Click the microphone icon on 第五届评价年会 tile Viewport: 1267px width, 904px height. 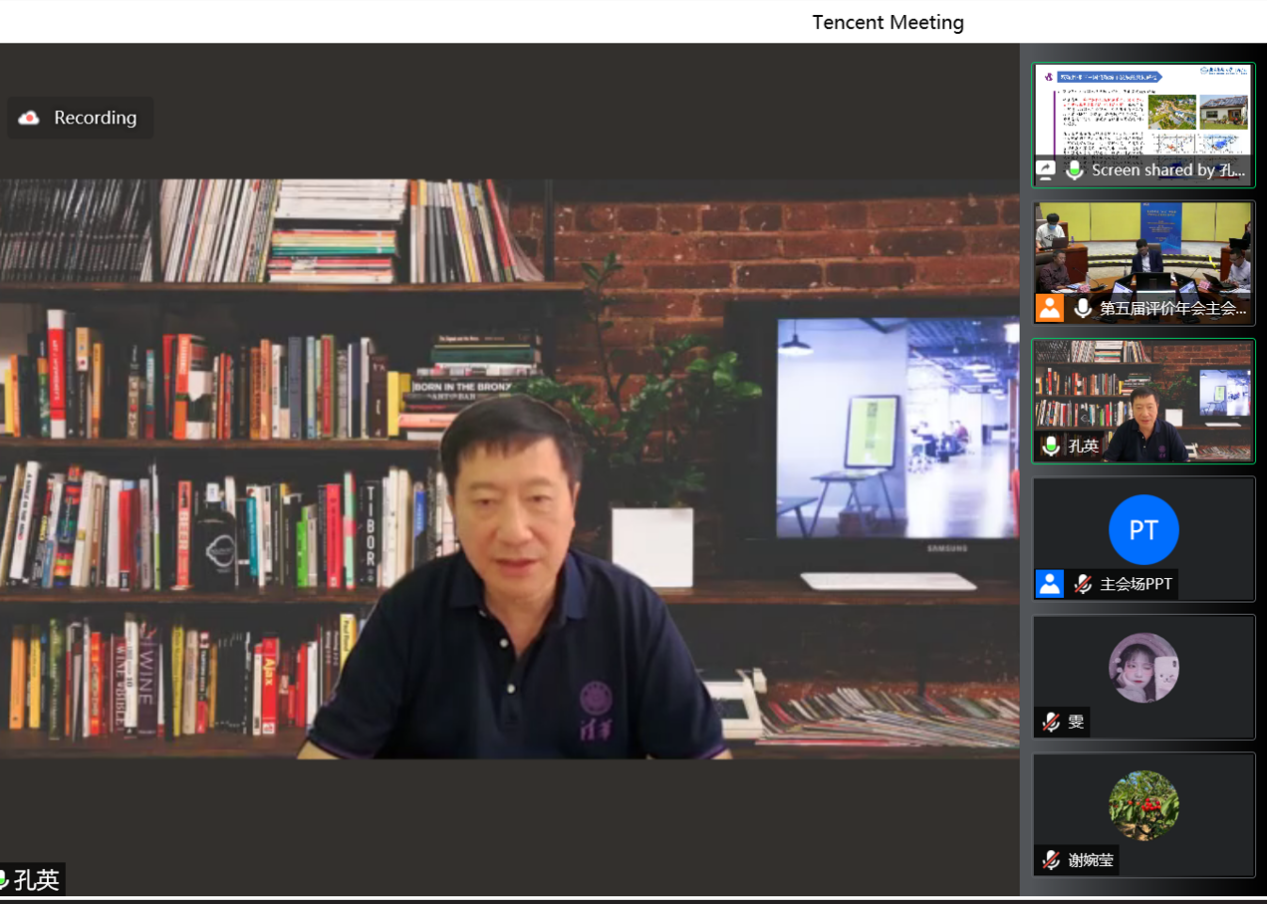pyautogui.click(x=1082, y=308)
